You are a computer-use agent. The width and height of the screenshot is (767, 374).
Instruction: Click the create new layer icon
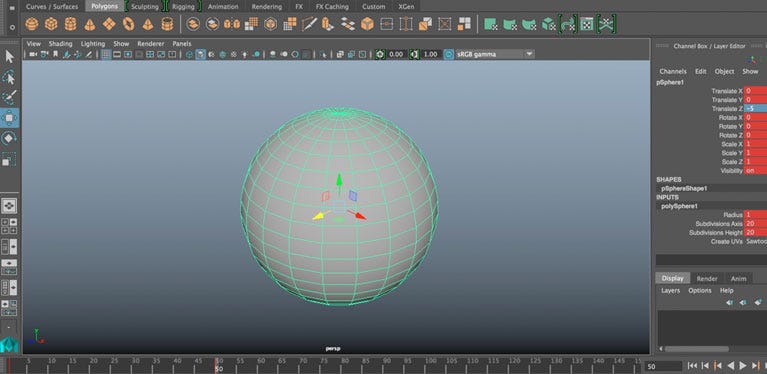[758, 303]
